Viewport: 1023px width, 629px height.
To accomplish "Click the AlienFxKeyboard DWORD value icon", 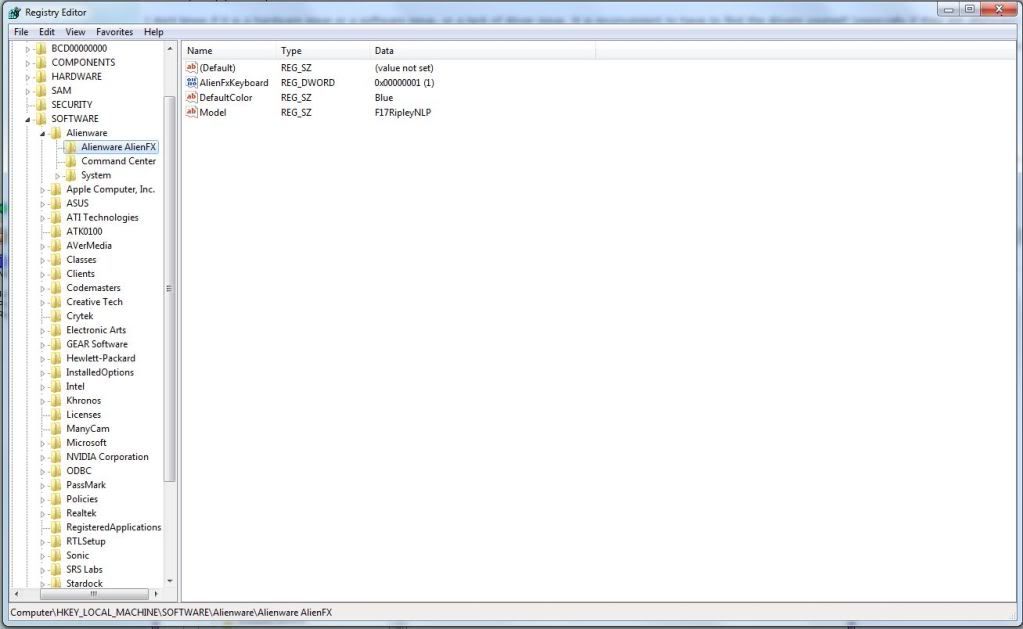I will pos(191,82).
